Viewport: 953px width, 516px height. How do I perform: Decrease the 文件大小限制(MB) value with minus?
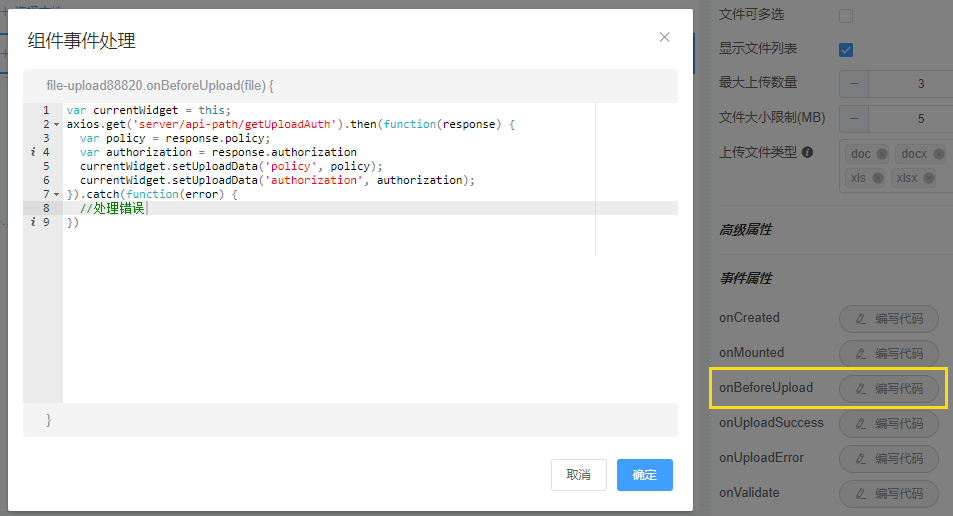click(x=854, y=118)
